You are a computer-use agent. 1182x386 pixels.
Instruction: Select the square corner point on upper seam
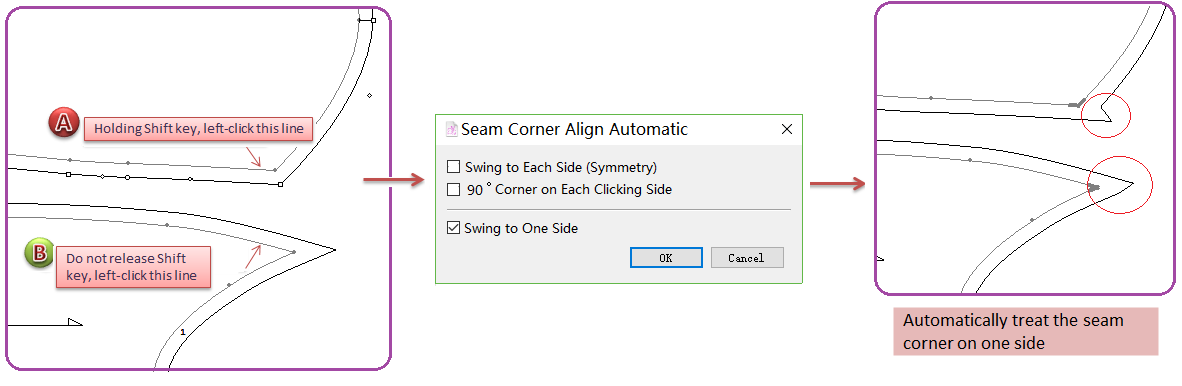coord(280,184)
